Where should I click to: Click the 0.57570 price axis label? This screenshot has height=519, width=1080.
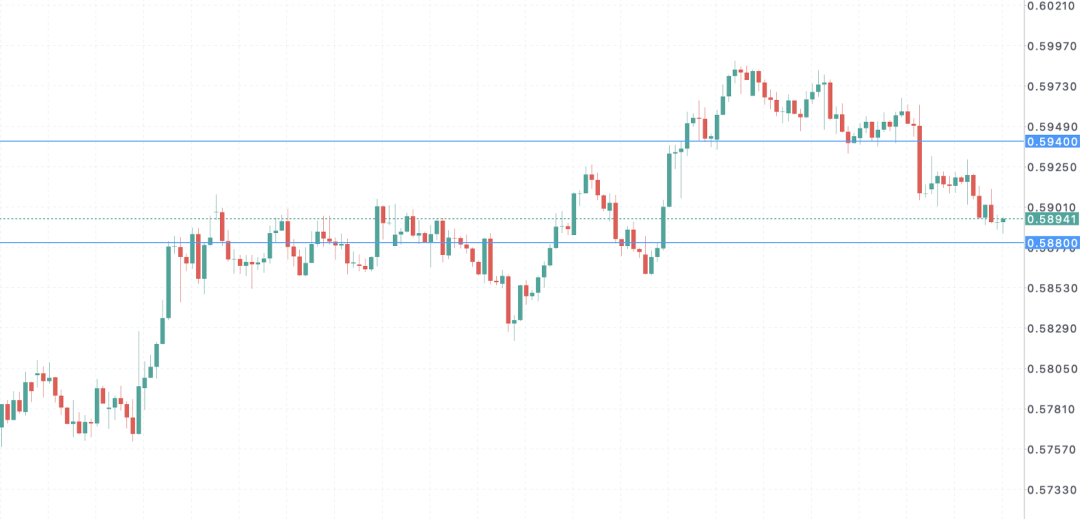click(x=1052, y=450)
